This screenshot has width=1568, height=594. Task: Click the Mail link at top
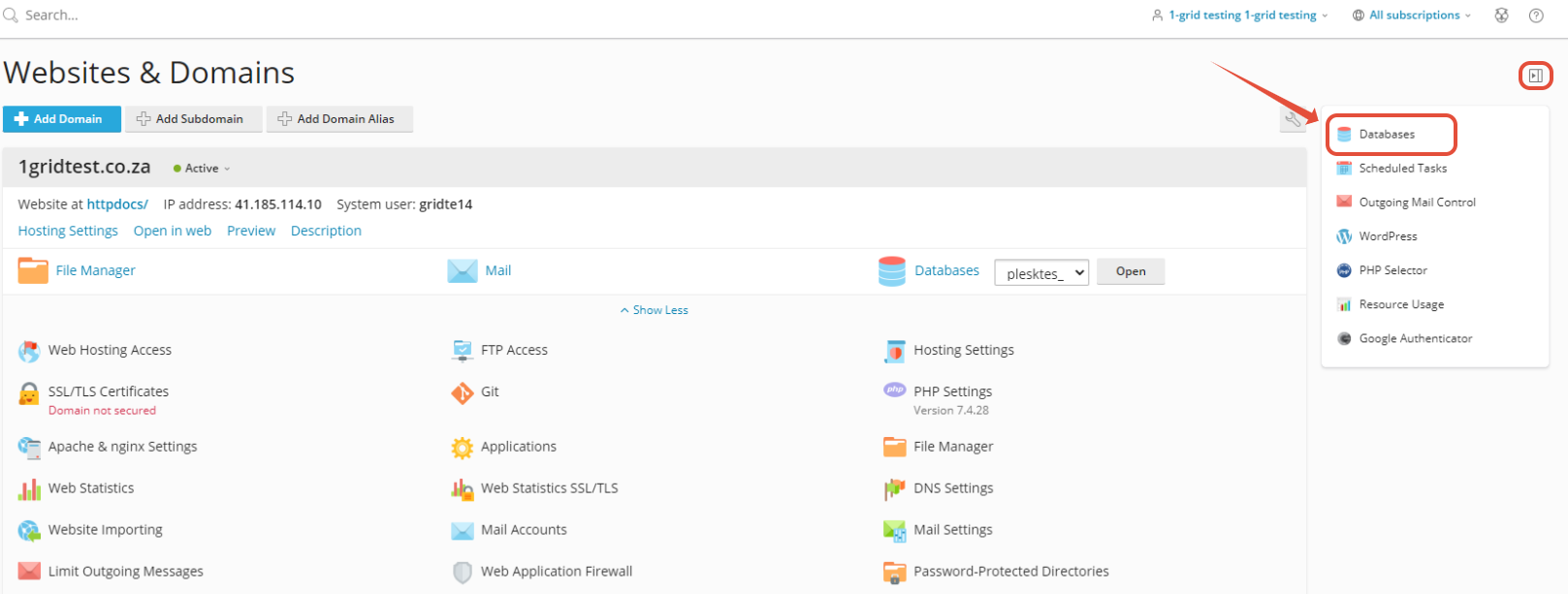coord(498,270)
